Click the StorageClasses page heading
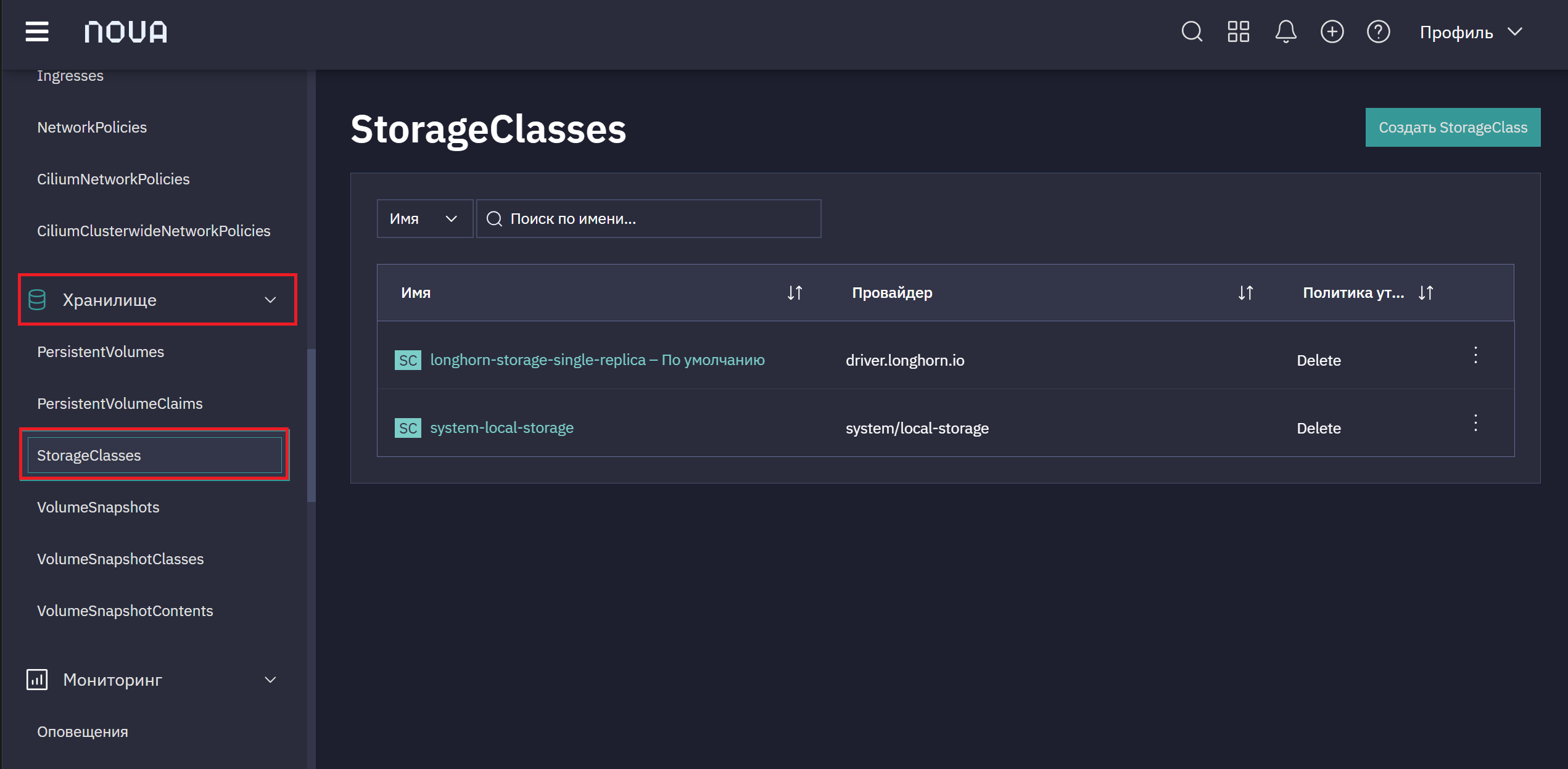1568x769 pixels. [x=488, y=130]
